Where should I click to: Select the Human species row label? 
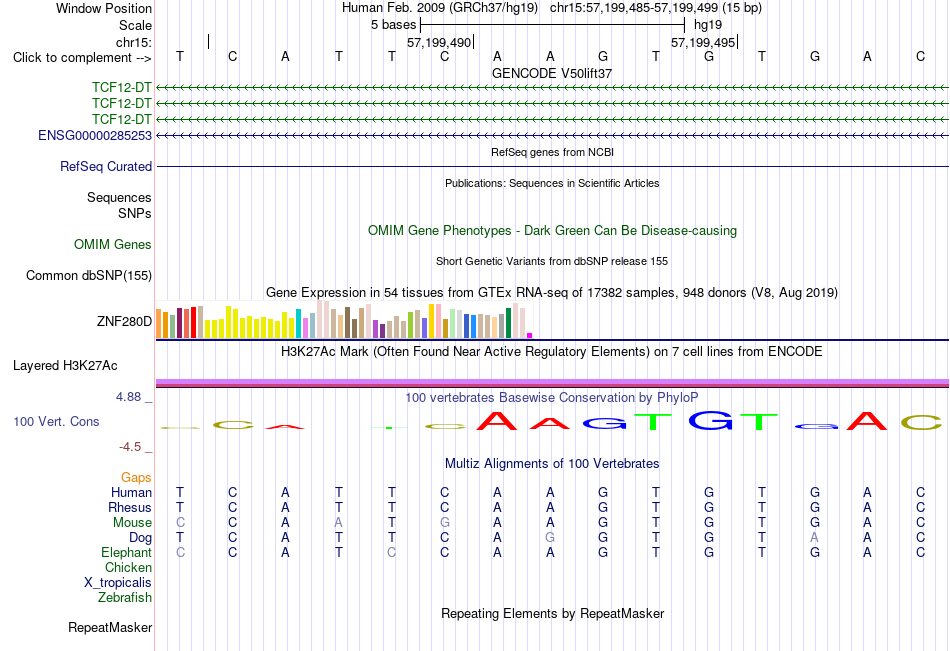(131, 492)
